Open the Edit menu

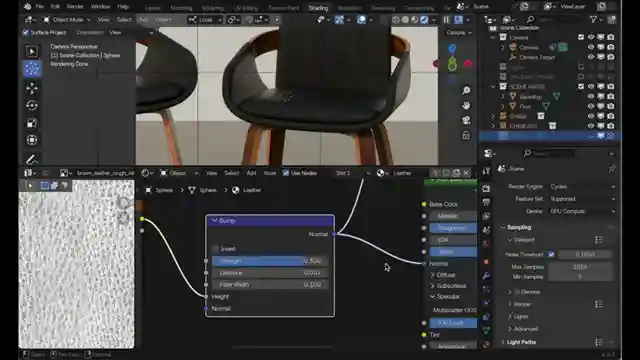point(55,7)
